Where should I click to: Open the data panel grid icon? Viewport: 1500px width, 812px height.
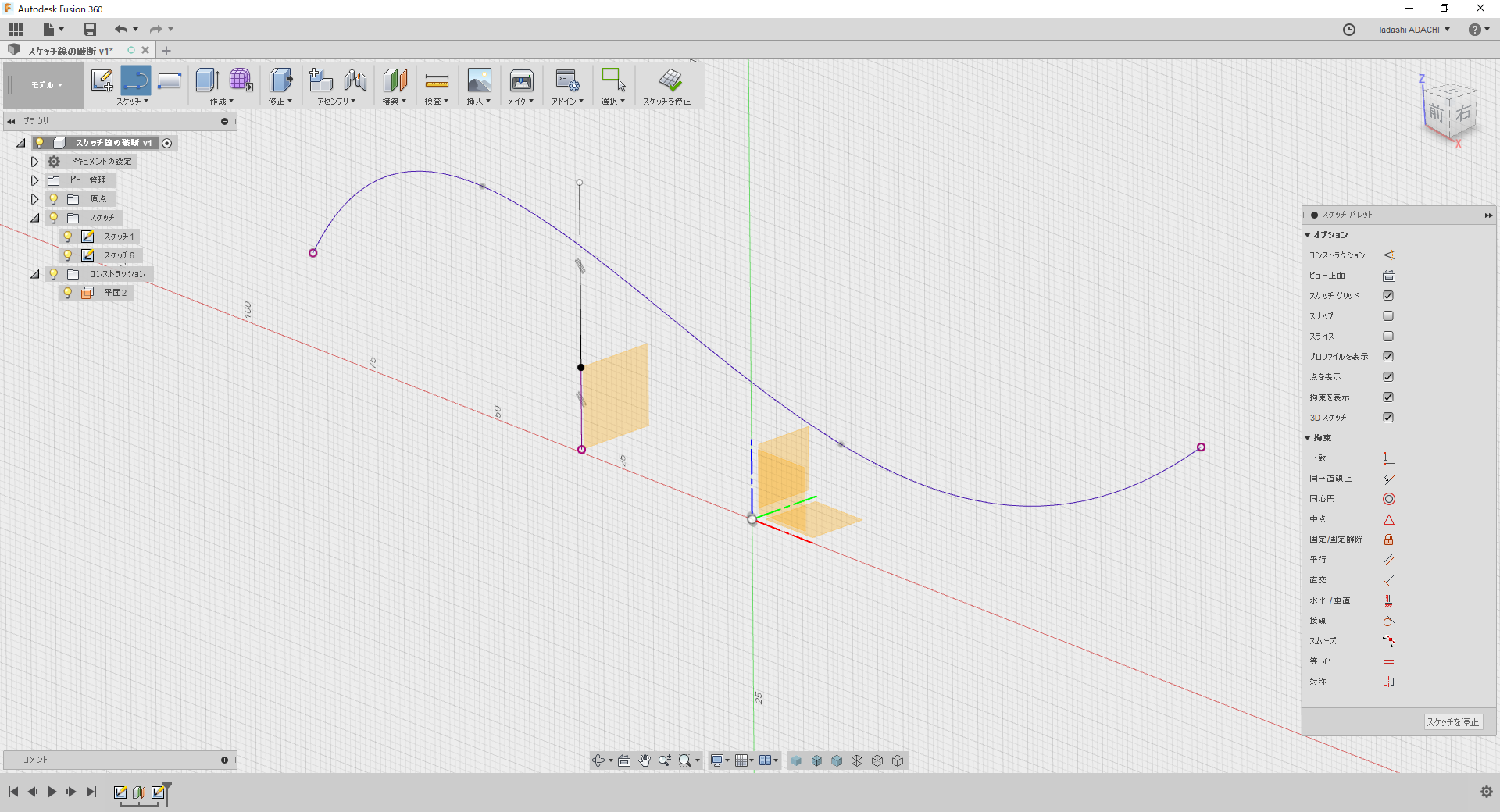tap(16, 30)
